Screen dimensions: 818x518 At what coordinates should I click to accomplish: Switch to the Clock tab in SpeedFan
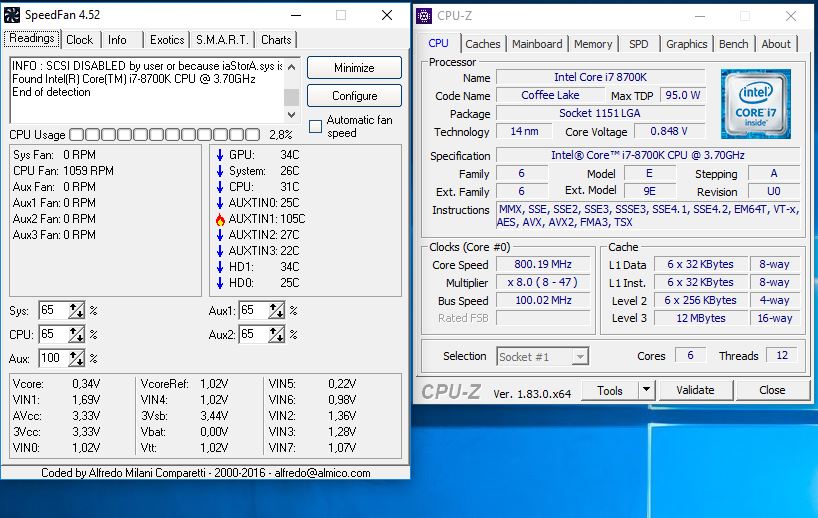[79, 40]
